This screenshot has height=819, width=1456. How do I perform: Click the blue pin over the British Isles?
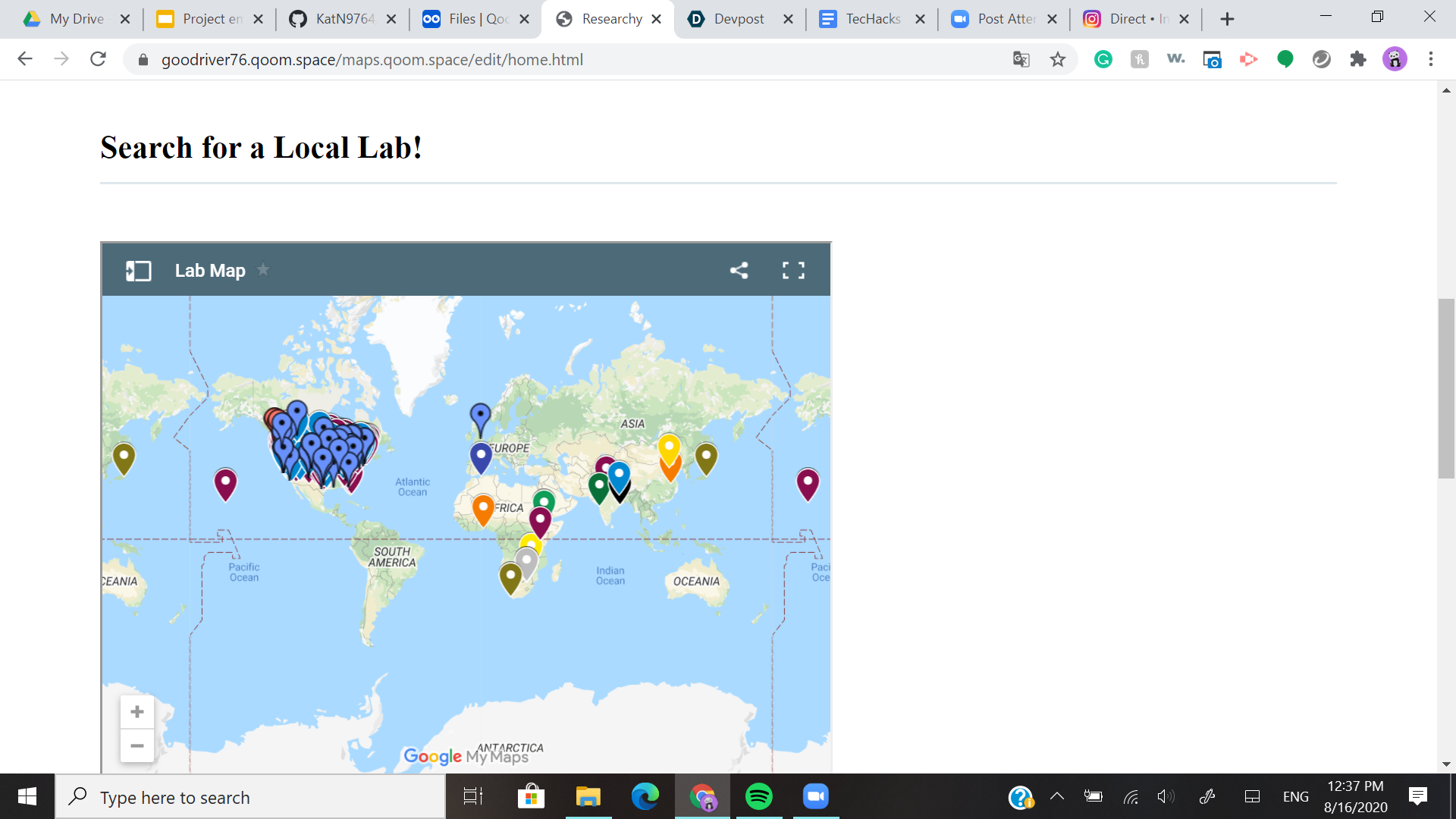click(x=480, y=416)
